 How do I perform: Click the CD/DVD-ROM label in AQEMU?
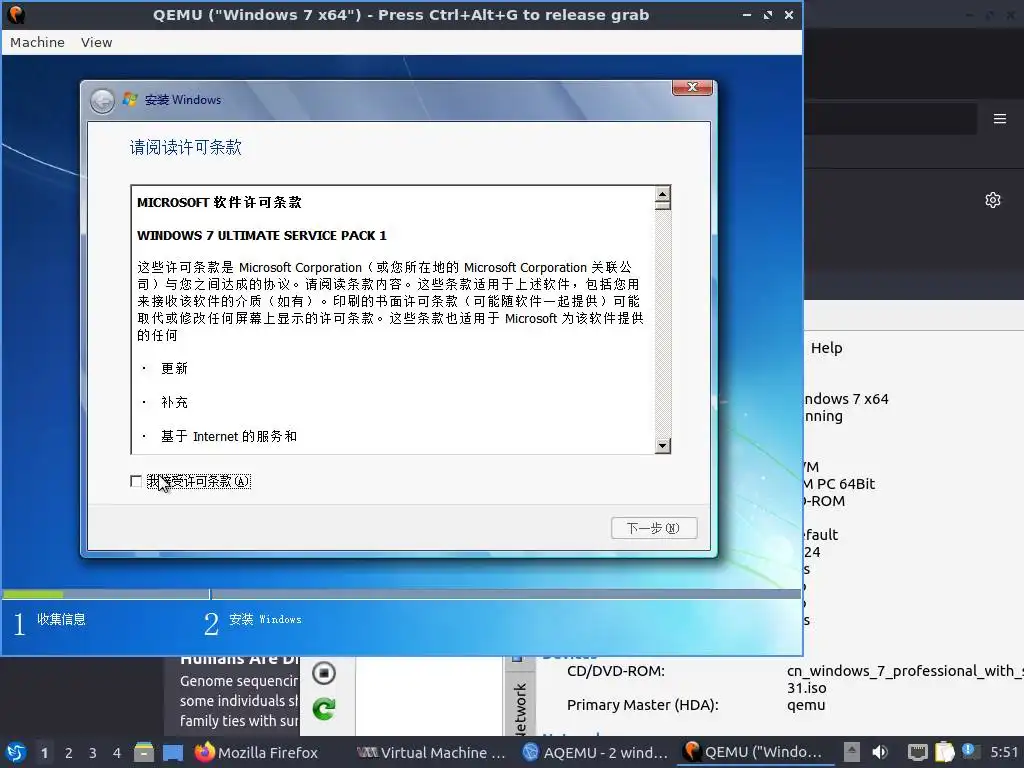[x=616, y=671]
